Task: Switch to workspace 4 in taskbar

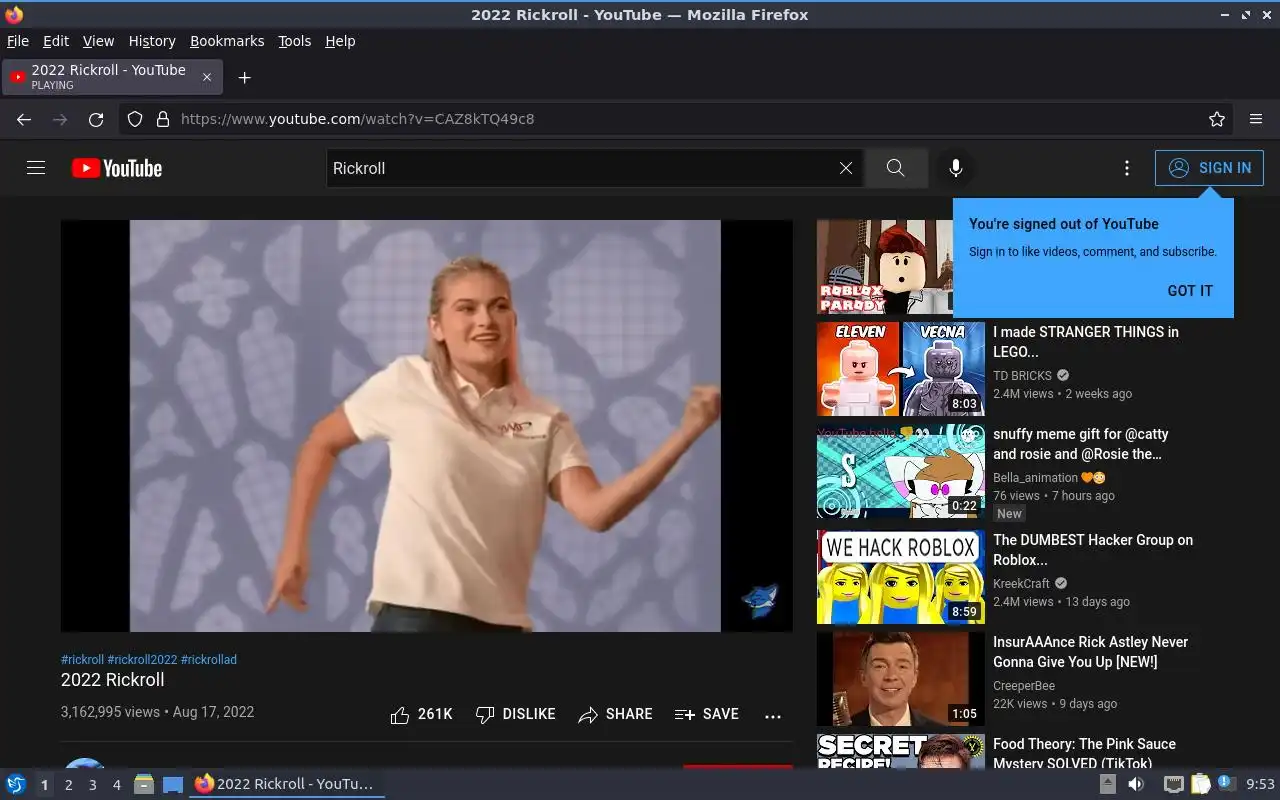Action: click(x=116, y=785)
